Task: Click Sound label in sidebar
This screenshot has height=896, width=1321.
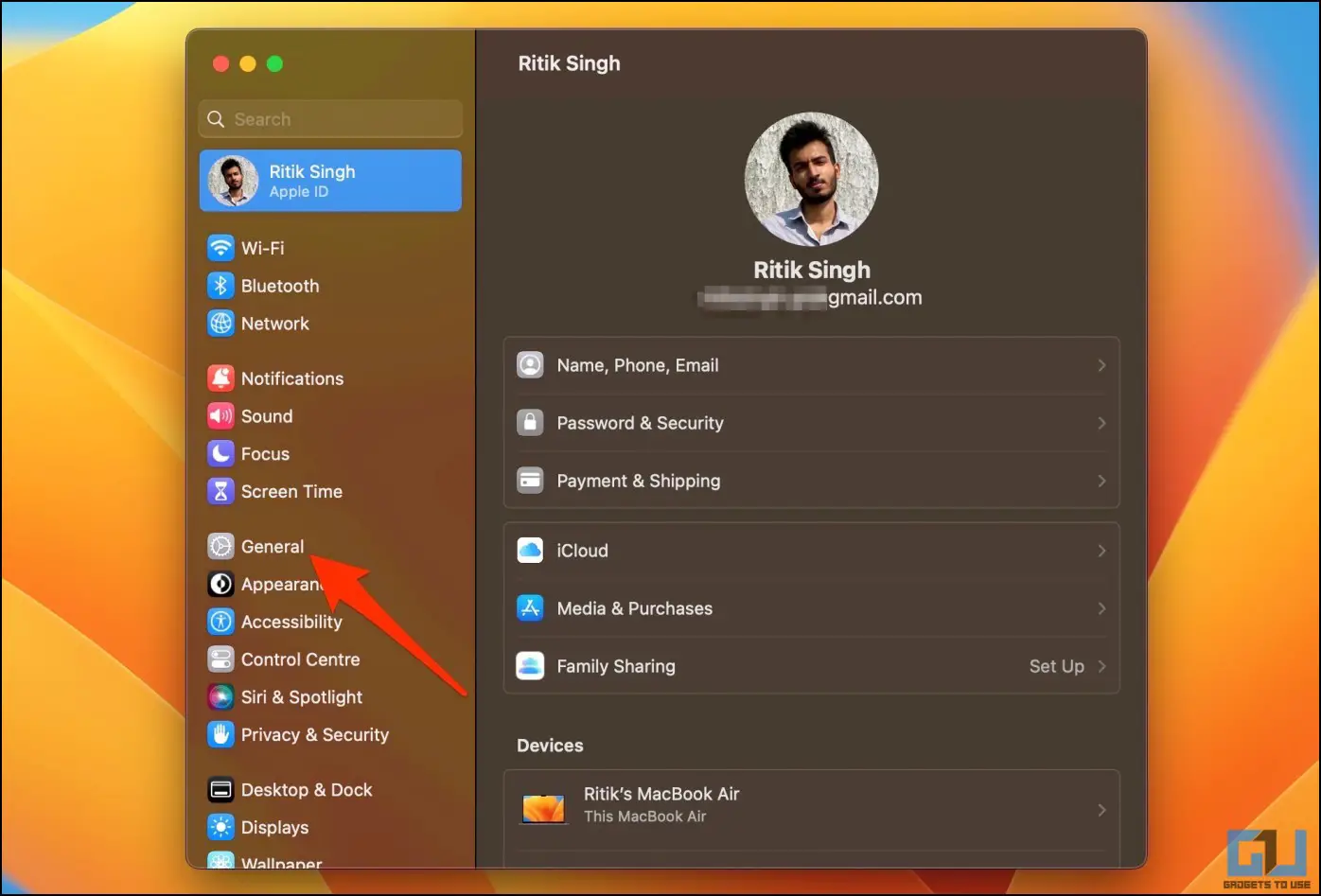Action: click(x=267, y=416)
